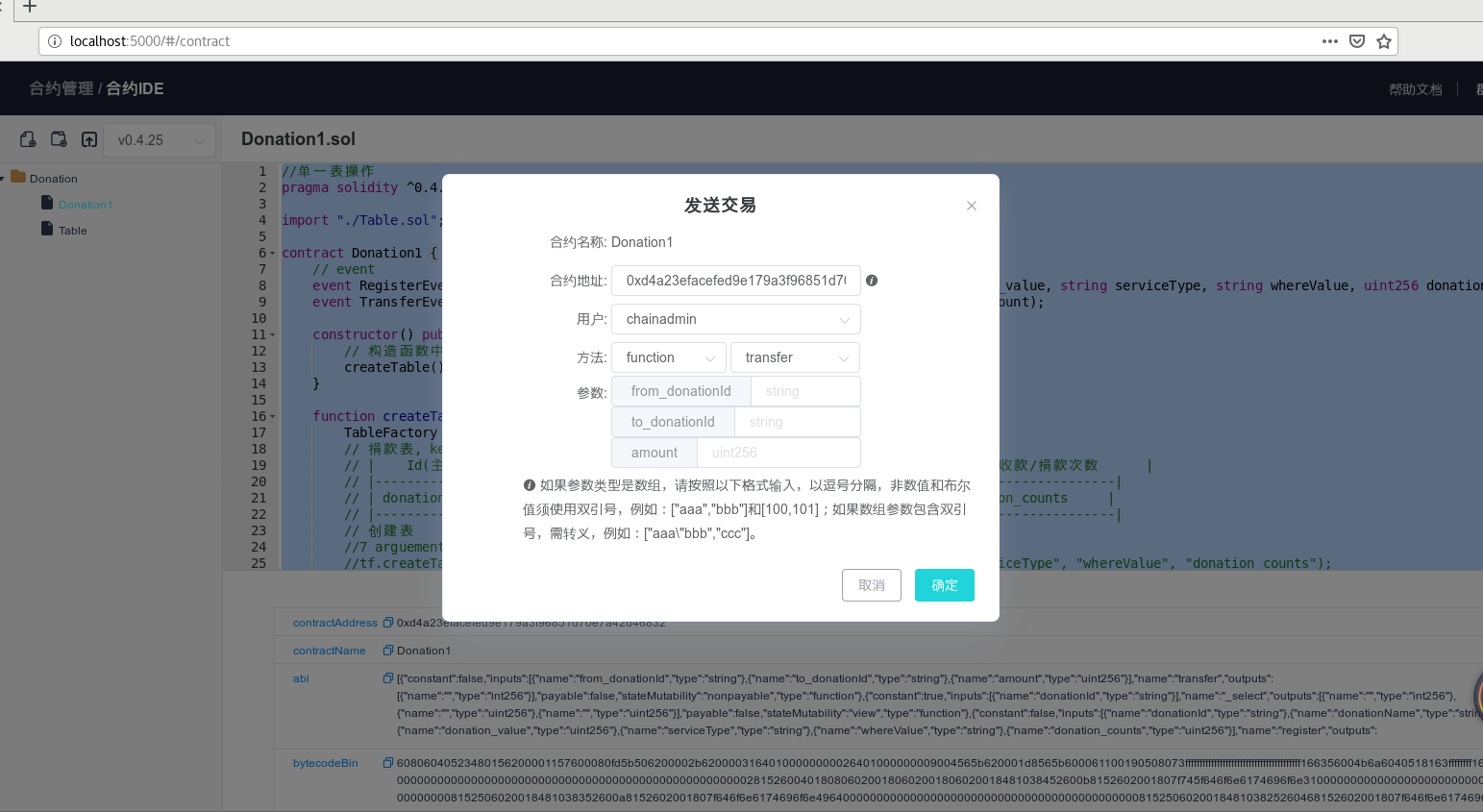Image resolution: width=1483 pixels, height=812 pixels.
Task: Click the from_donationId parameter input
Action: coord(805,390)
